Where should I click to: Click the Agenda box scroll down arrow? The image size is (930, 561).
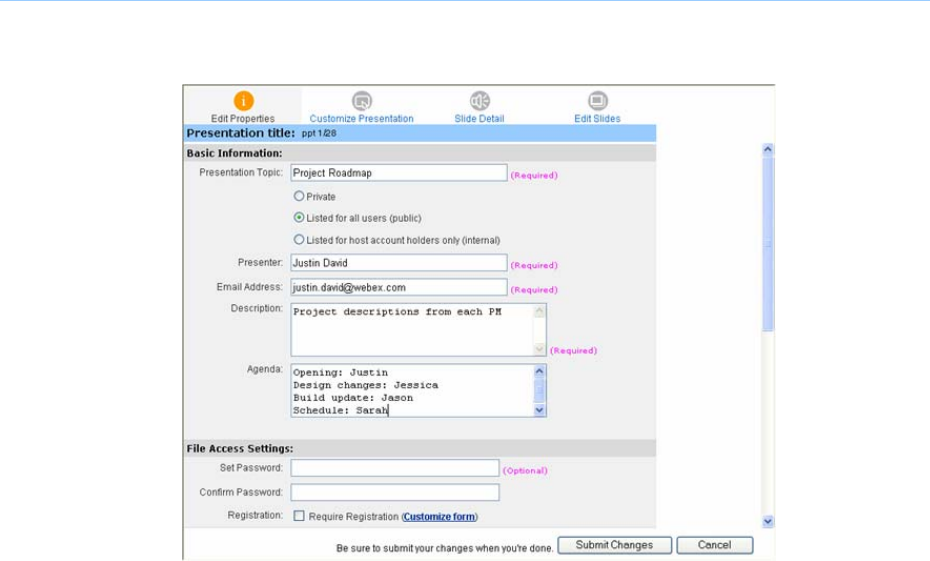pyautogui.click(x=539, y=410)
